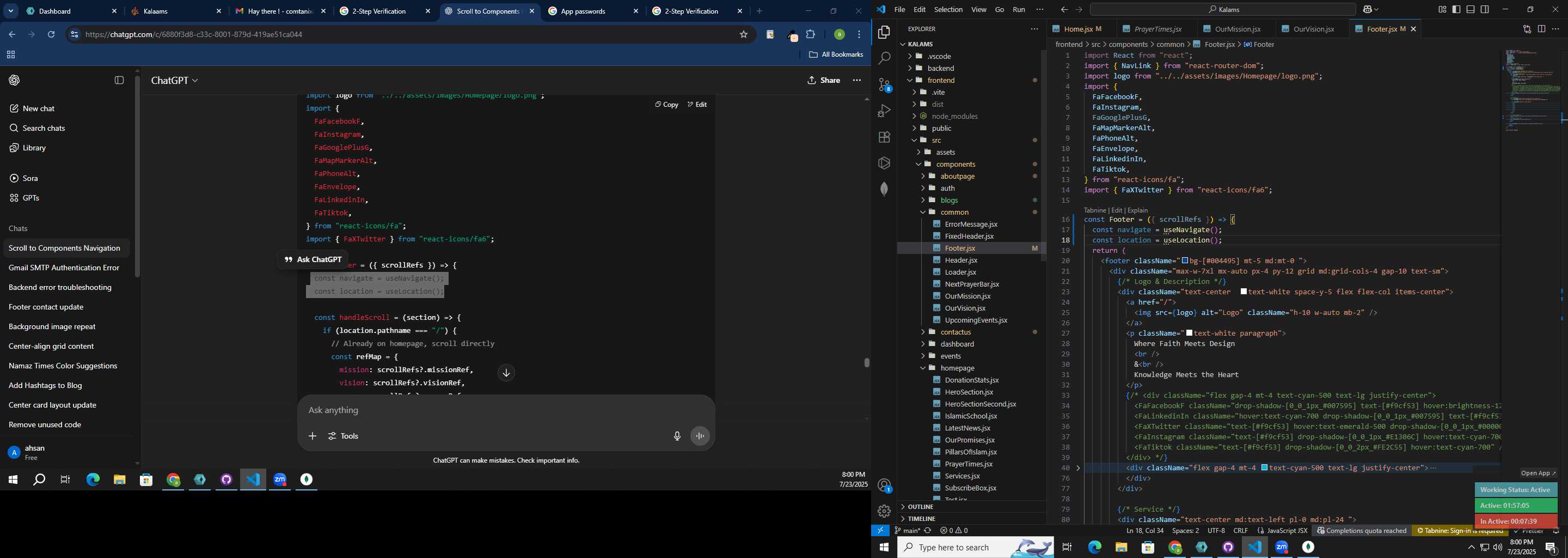Bookmark this page with Chrome star icon

click(743, 35)
